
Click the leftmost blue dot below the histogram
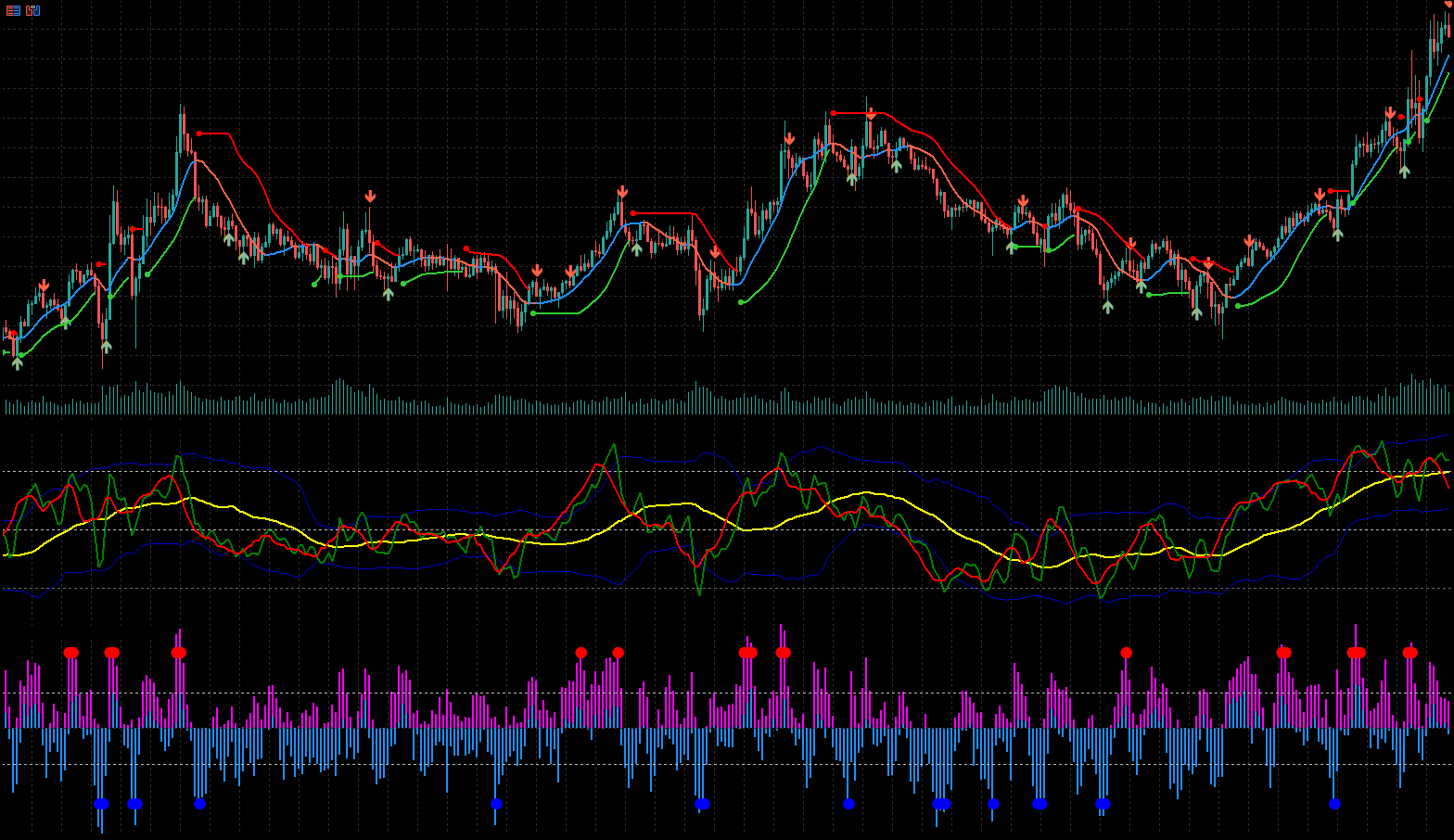pos(101,804)
